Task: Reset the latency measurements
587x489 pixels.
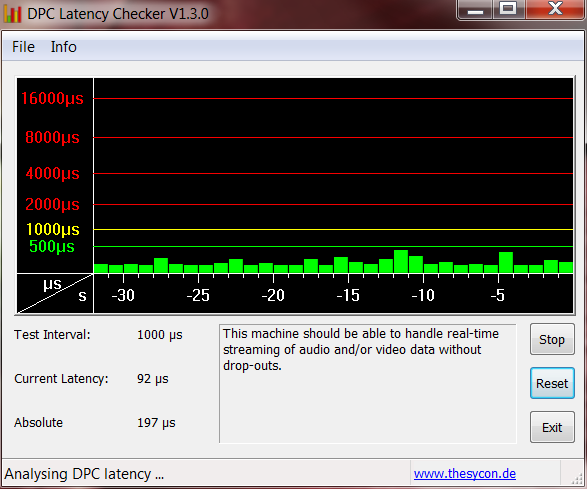Action: pos(552,383)
